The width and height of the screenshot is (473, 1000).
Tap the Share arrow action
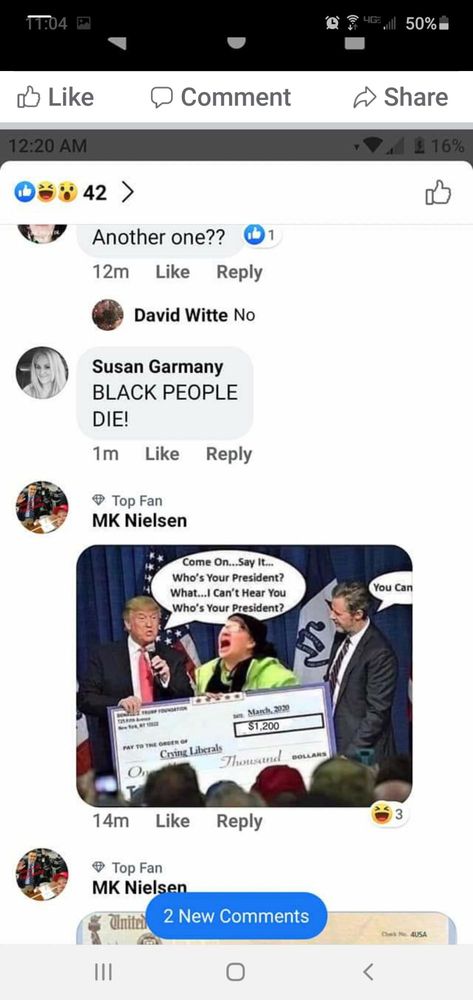click(400, 97)
